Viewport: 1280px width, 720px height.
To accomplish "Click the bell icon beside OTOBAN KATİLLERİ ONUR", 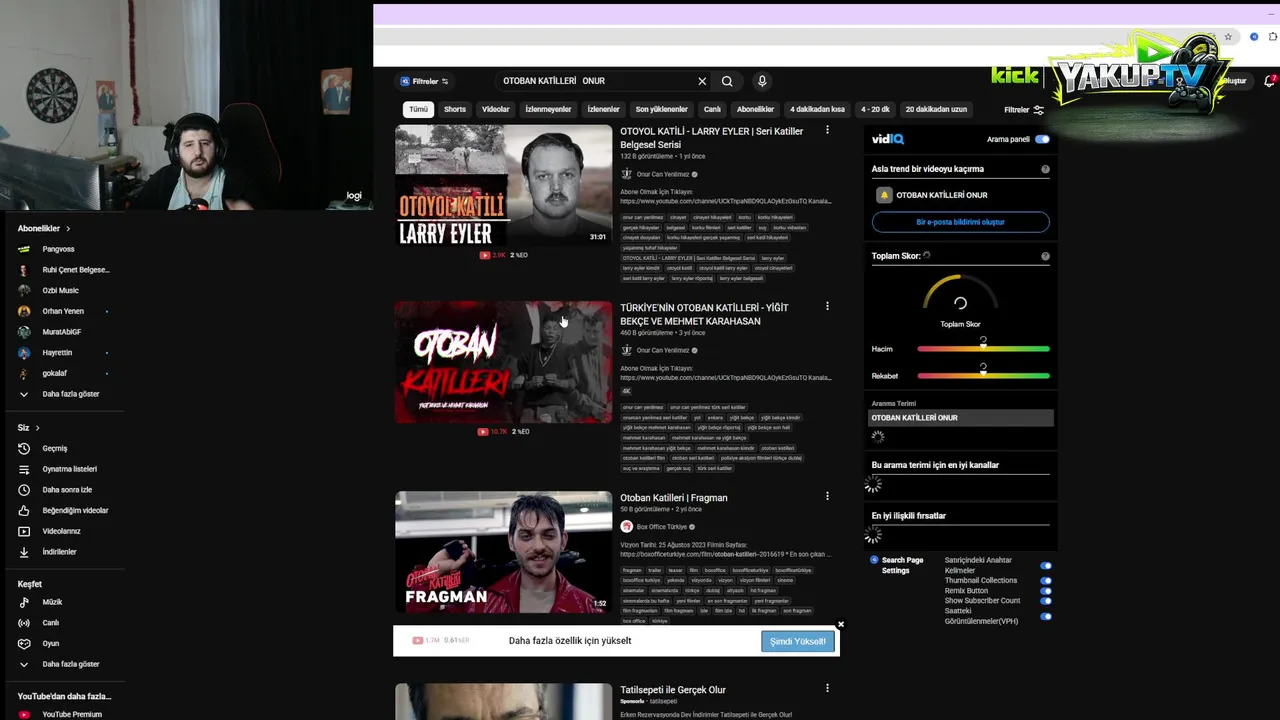I will 883,195.
